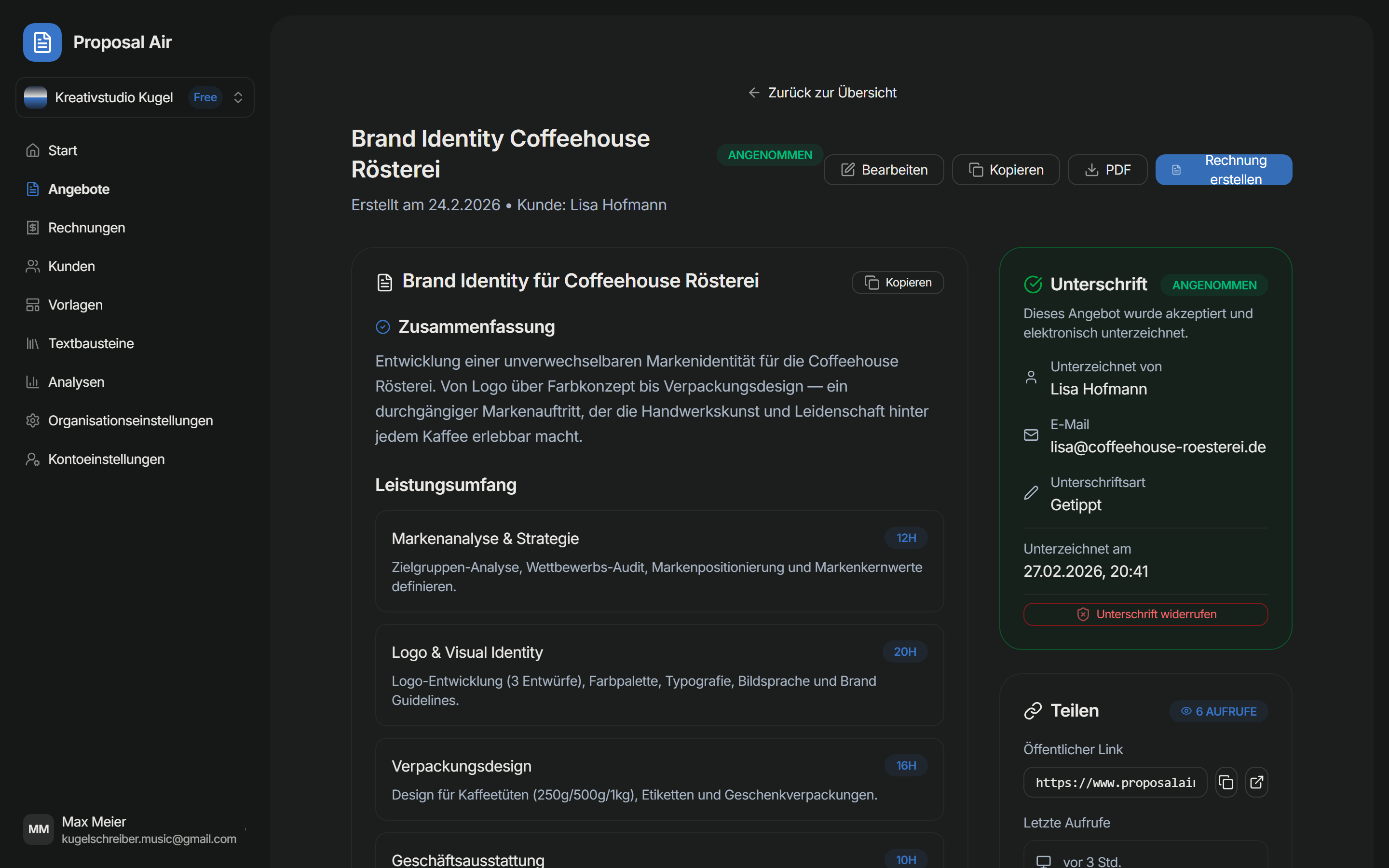Viewport: 1389px width, 868px height.
Task: Copy the public link with copy icon
Action: tap(1226, 782)
